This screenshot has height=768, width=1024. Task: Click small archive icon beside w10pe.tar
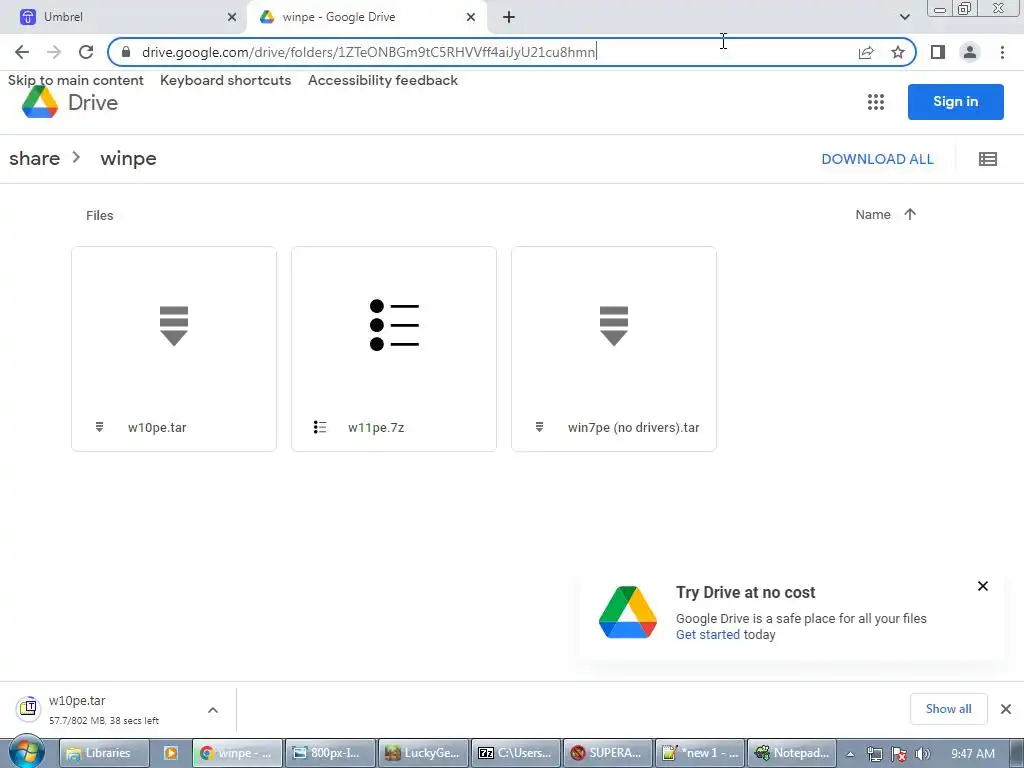pos(99,427)
